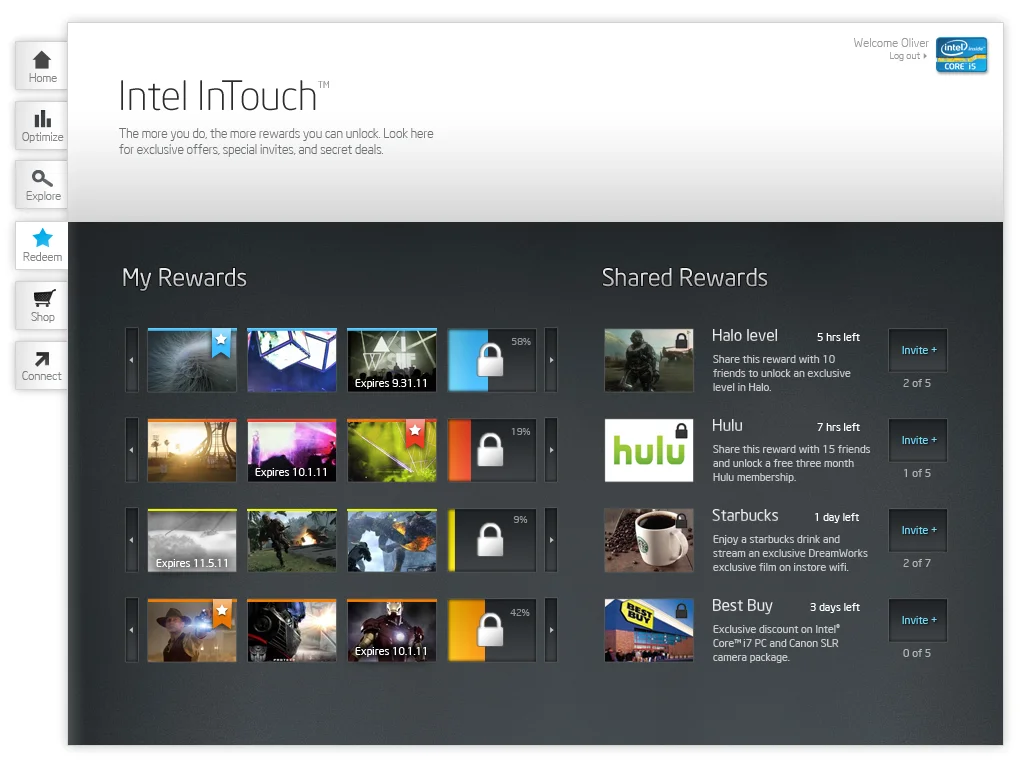Click the 1 of 5 invite count
Viewport: 1024px width, 768px height.
[917, 473]
